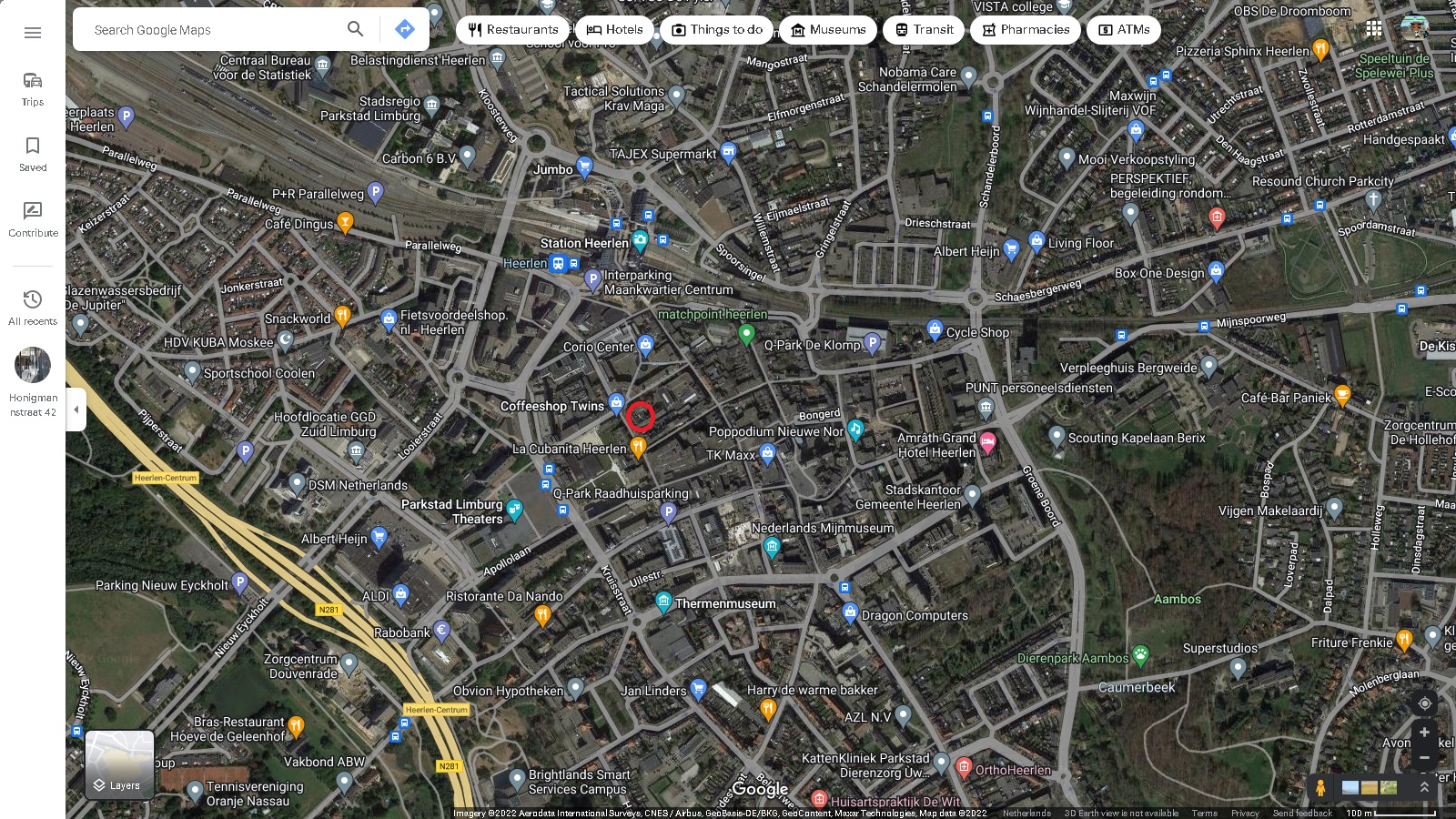Screen dimensions: 1456x819
Task: Collapse the side panel arrow
Action: [76, 409]
